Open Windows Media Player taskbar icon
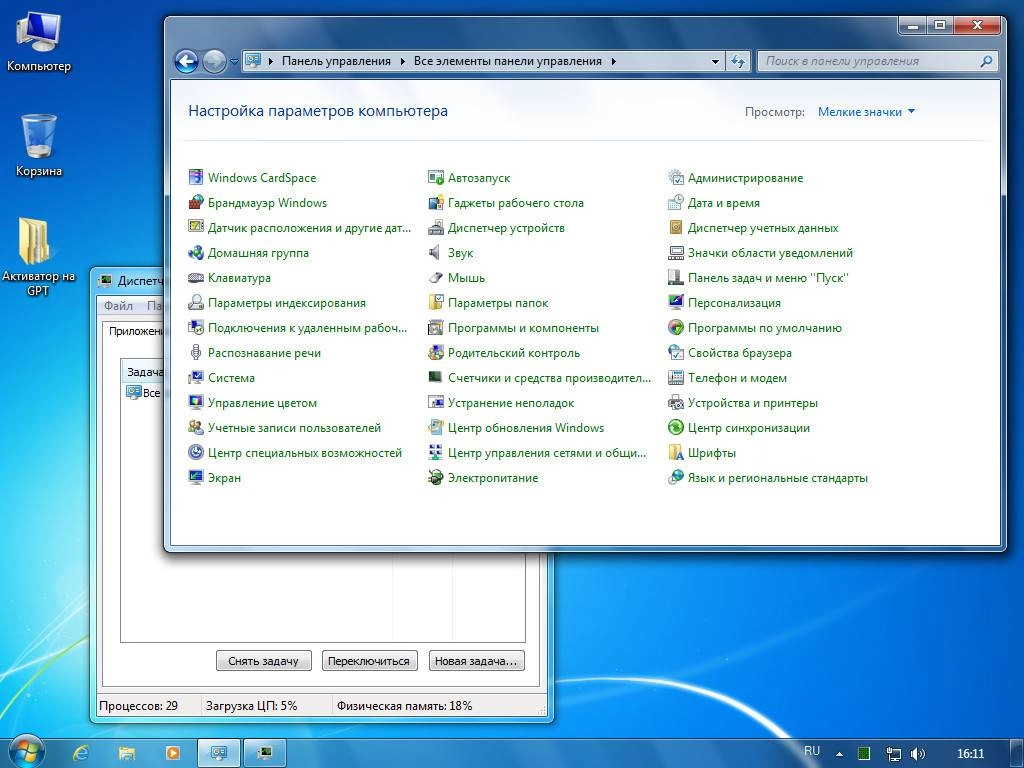 pos(173,753)
